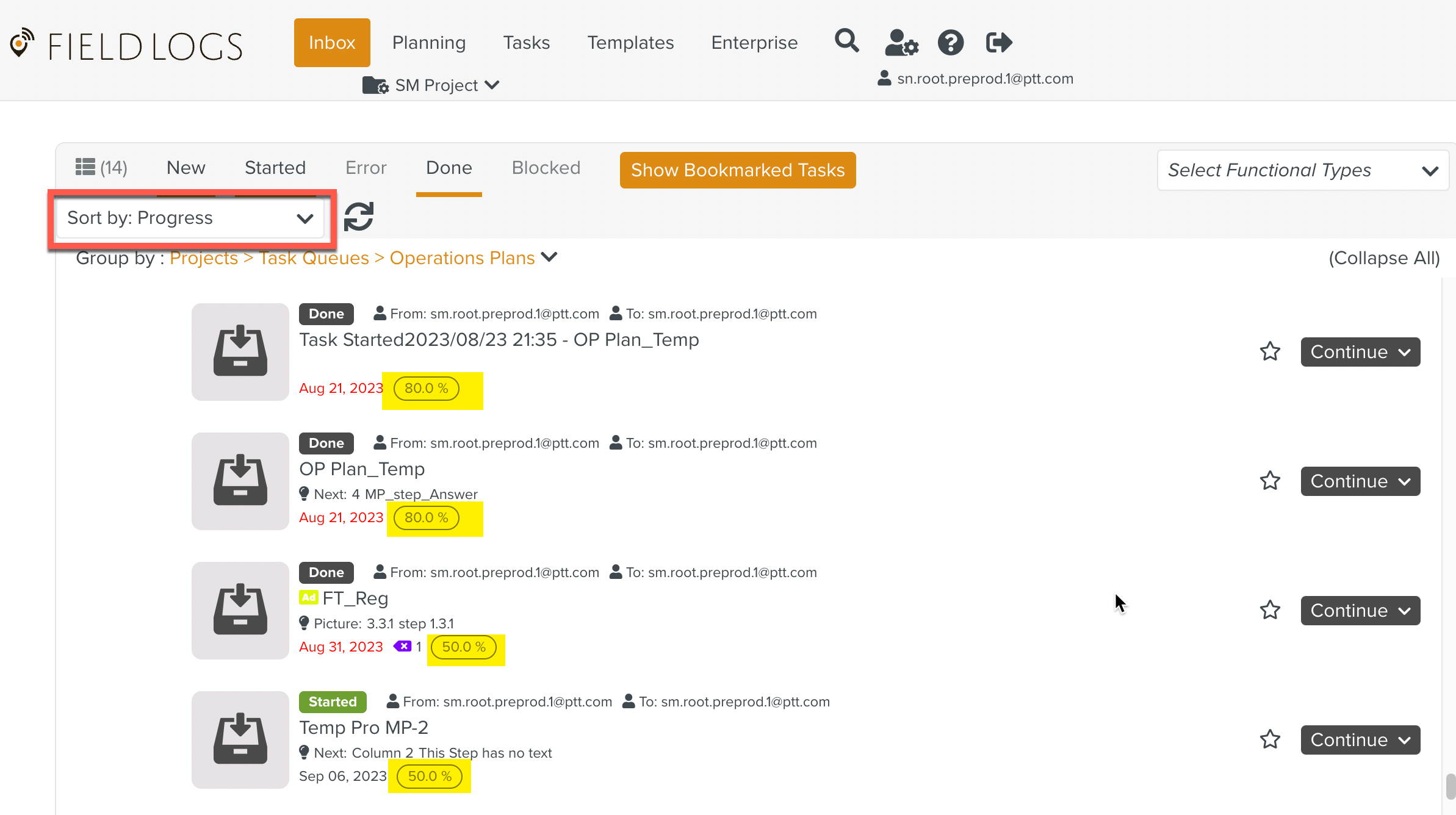The height and width of the screenshot is (815, 1456).
Task: Open the Templates menu
Action: 630,43
